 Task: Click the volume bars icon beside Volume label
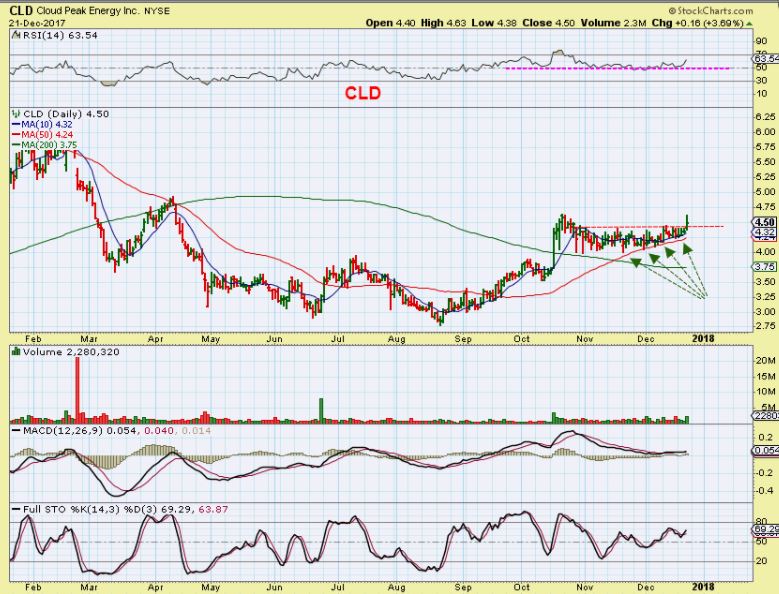pyautogui.click(x=16, y=352)
